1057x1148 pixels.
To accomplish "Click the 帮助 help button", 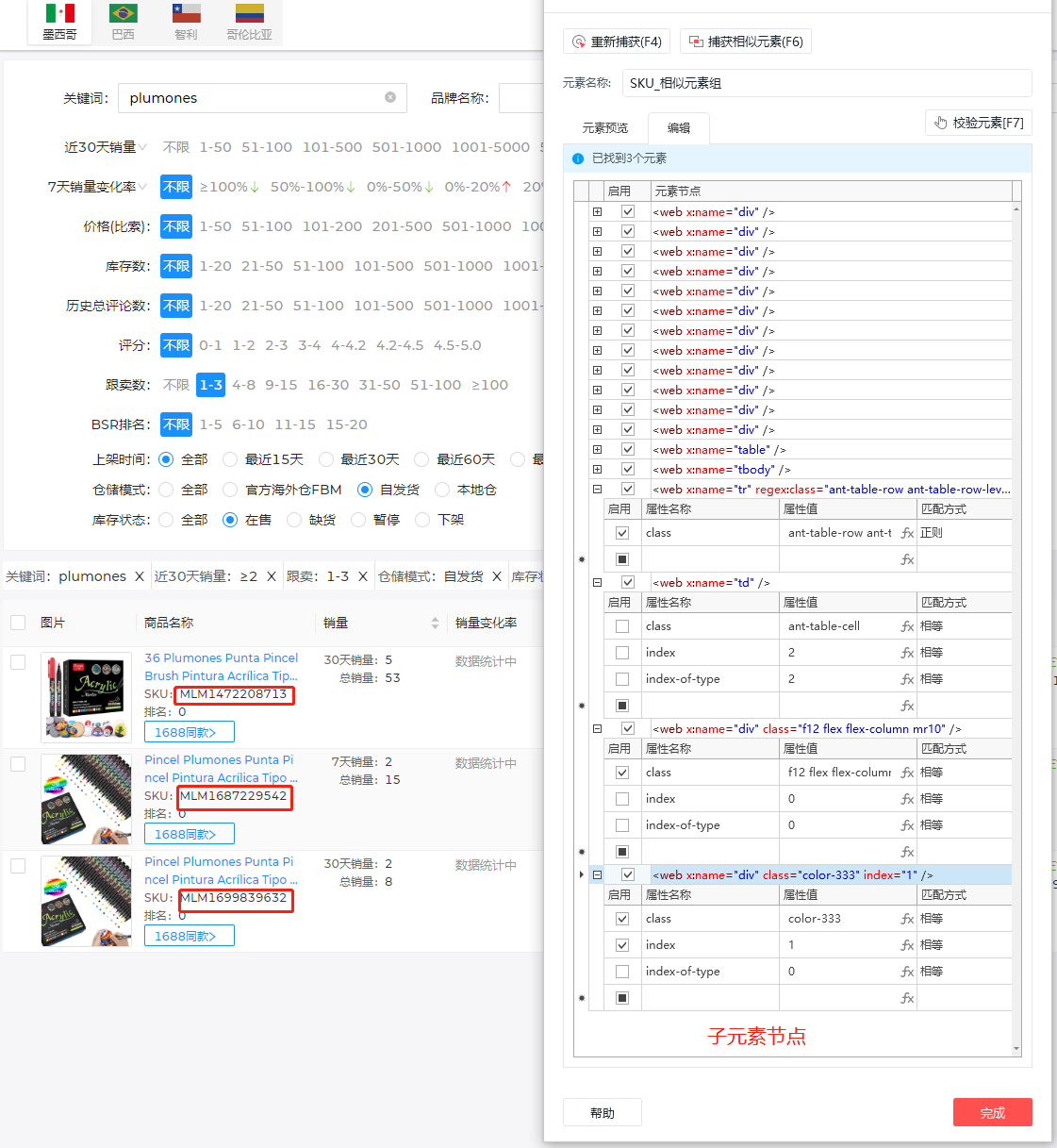I will click(x=603, y=1112).
